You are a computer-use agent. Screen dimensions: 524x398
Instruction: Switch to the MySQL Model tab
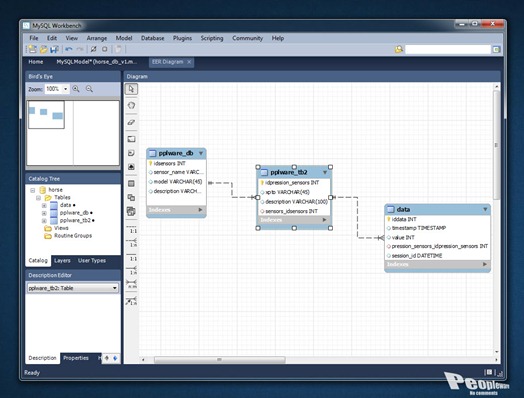97,62
